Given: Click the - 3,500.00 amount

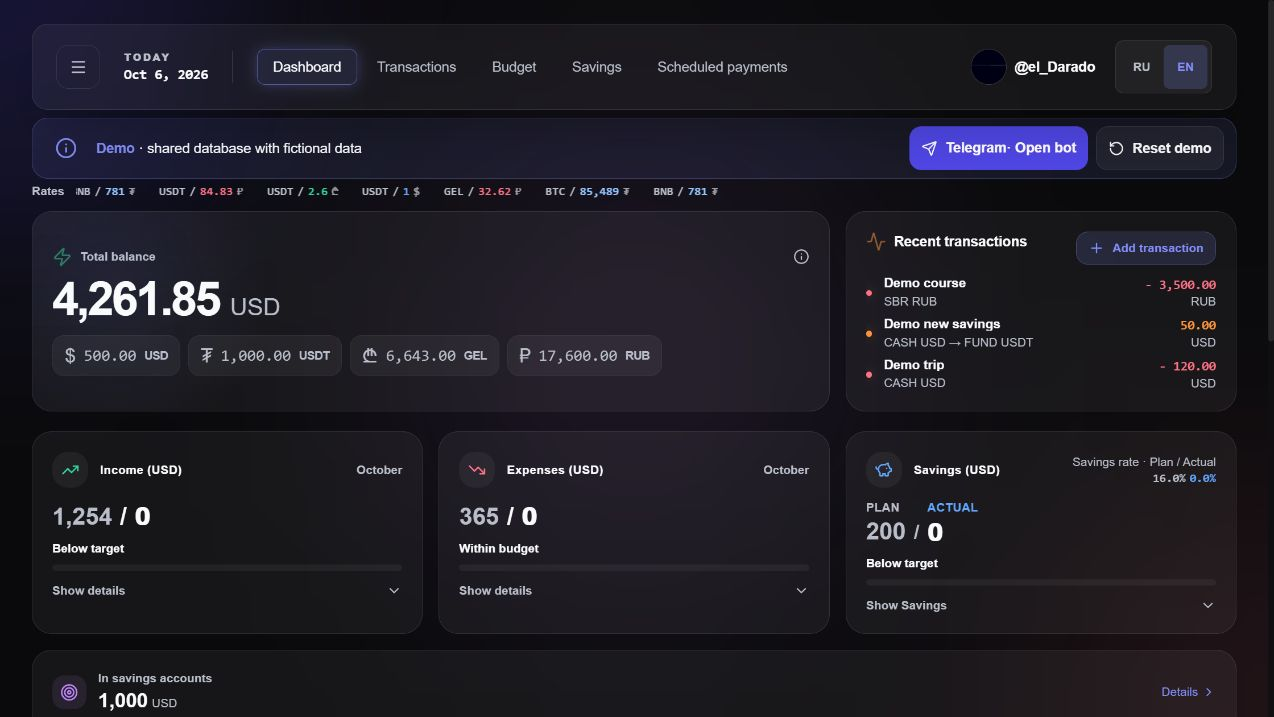Looking at the screenshot, I should point(1180,285).
